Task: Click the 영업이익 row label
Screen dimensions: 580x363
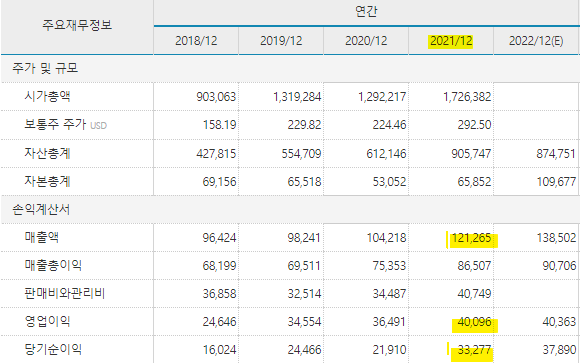Action: tap(47, 321)
